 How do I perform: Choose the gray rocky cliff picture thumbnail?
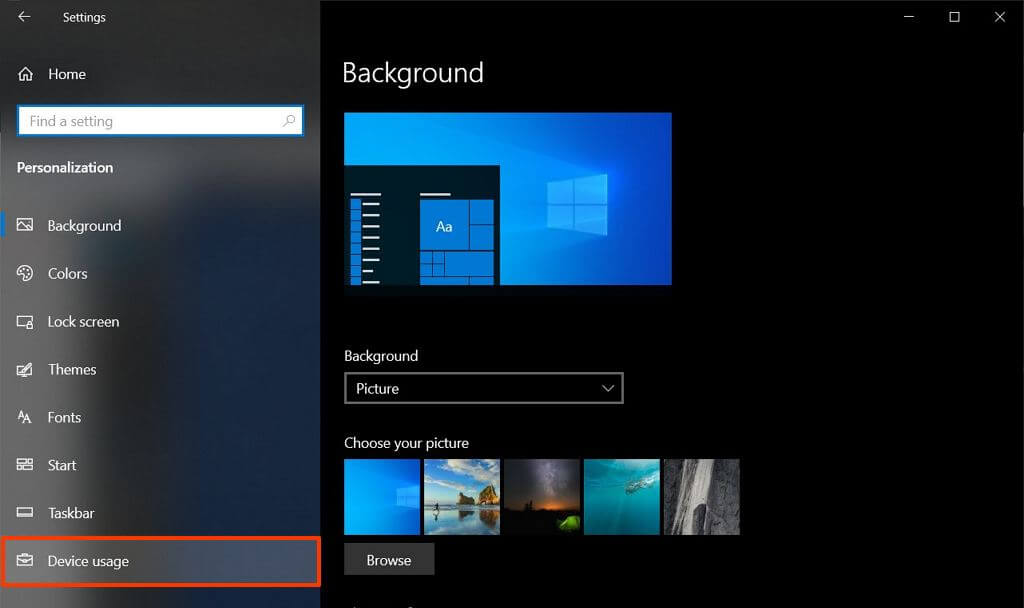tap(701, 497)
